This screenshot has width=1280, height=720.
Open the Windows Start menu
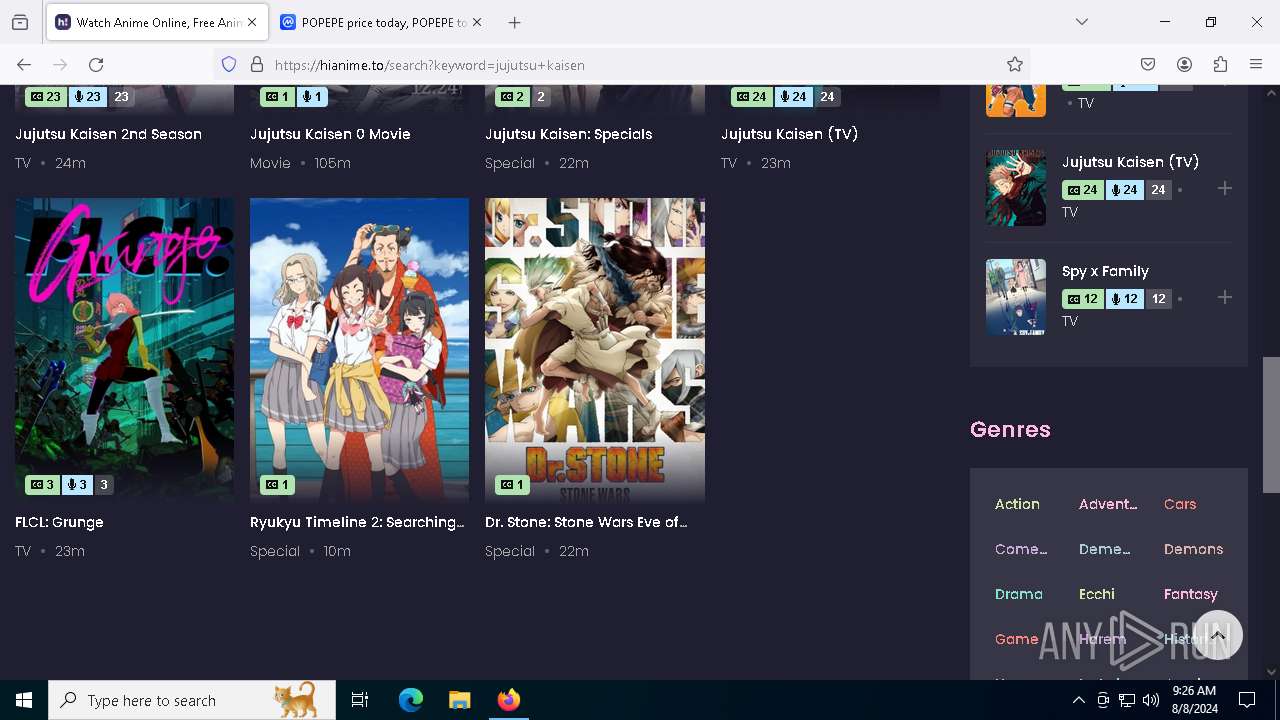24,700
